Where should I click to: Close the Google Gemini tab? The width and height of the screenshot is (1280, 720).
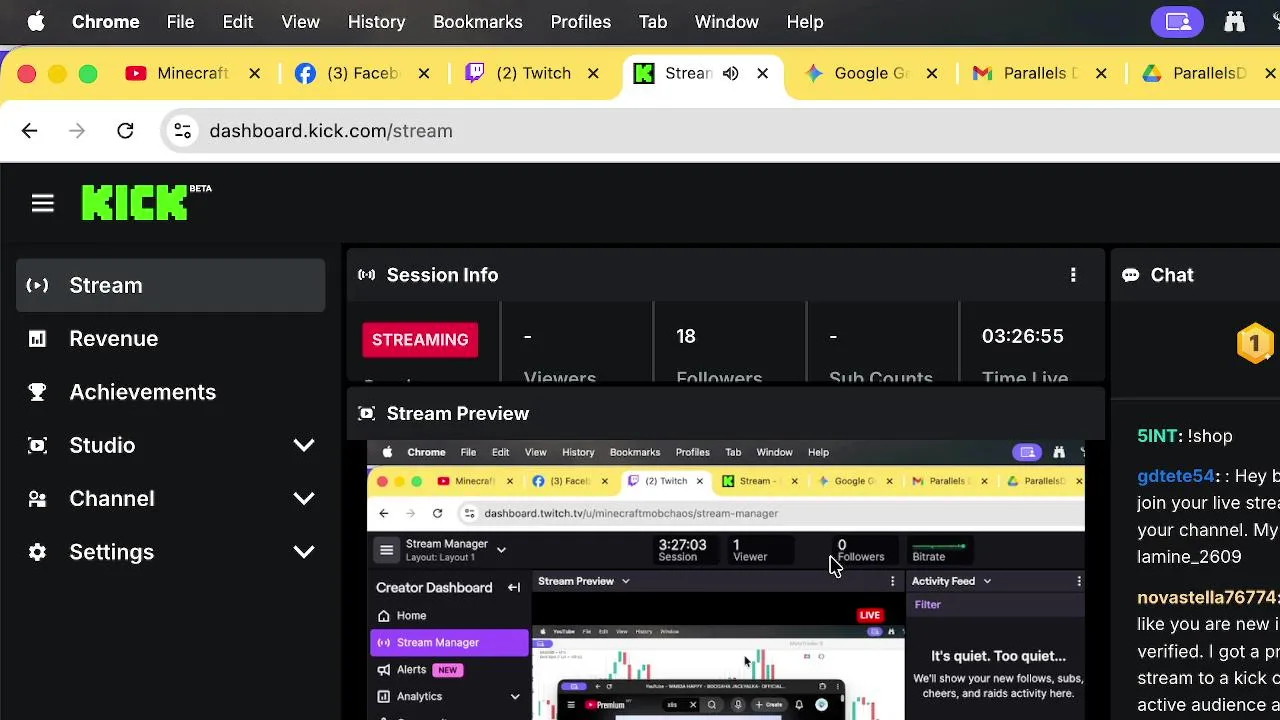pyautogui.click(x=932, y=73)
